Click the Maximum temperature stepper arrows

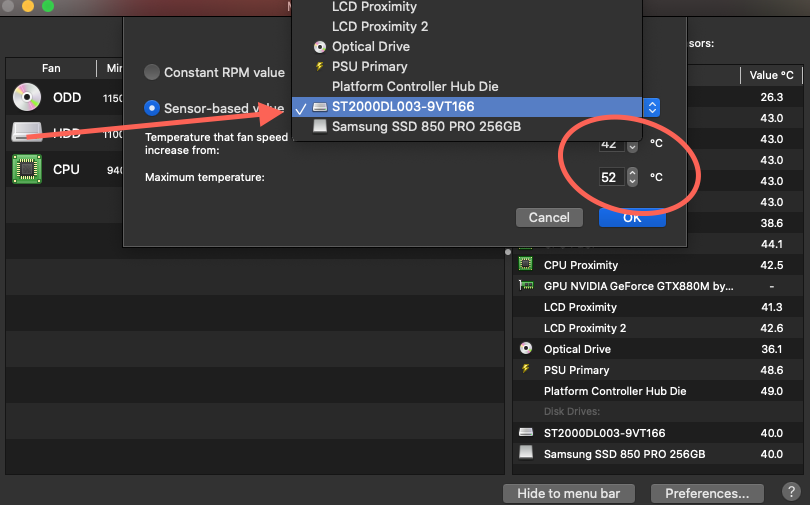tap(632, 177)
